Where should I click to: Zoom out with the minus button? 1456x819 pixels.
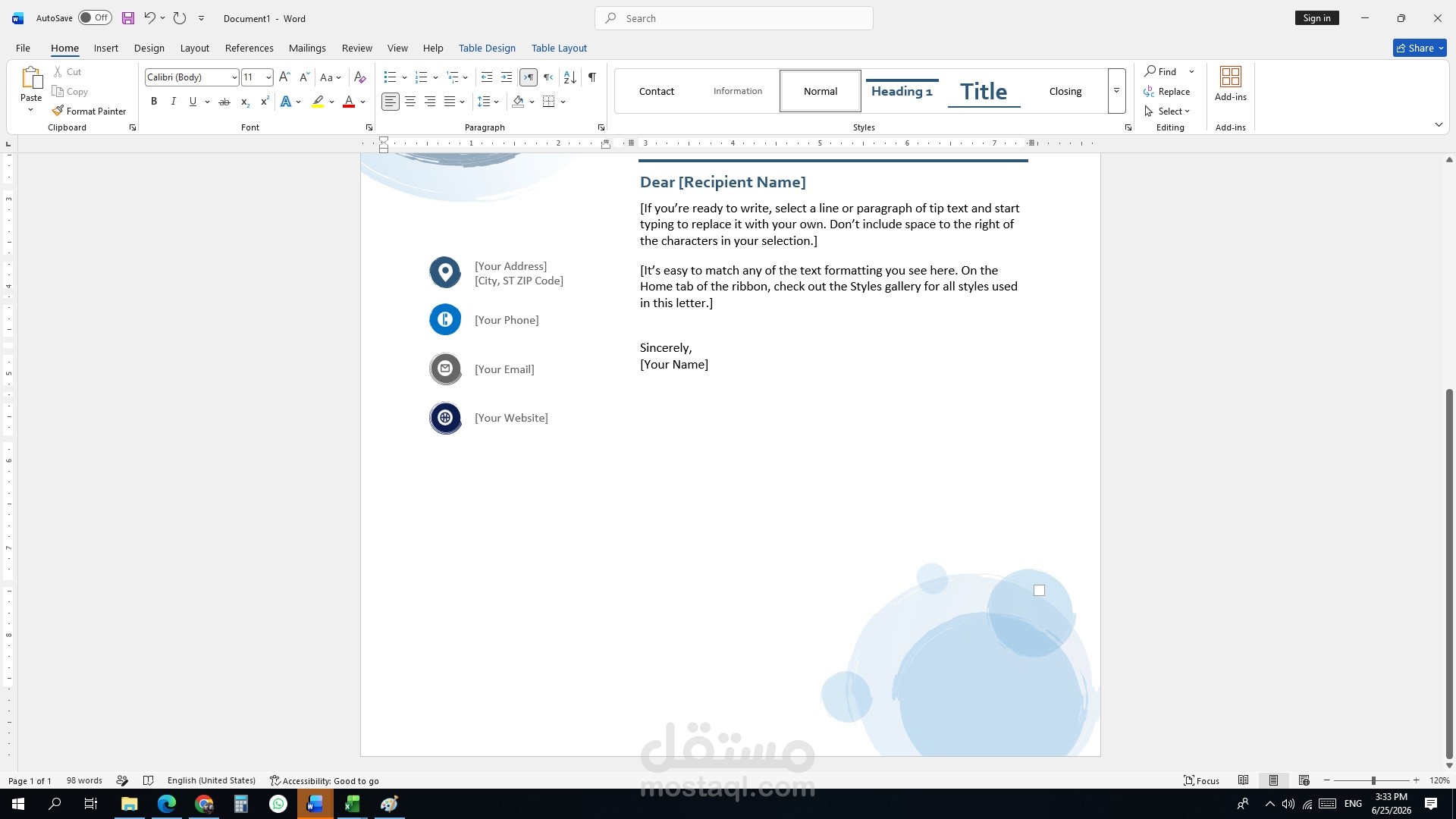tap(1326, 780)
